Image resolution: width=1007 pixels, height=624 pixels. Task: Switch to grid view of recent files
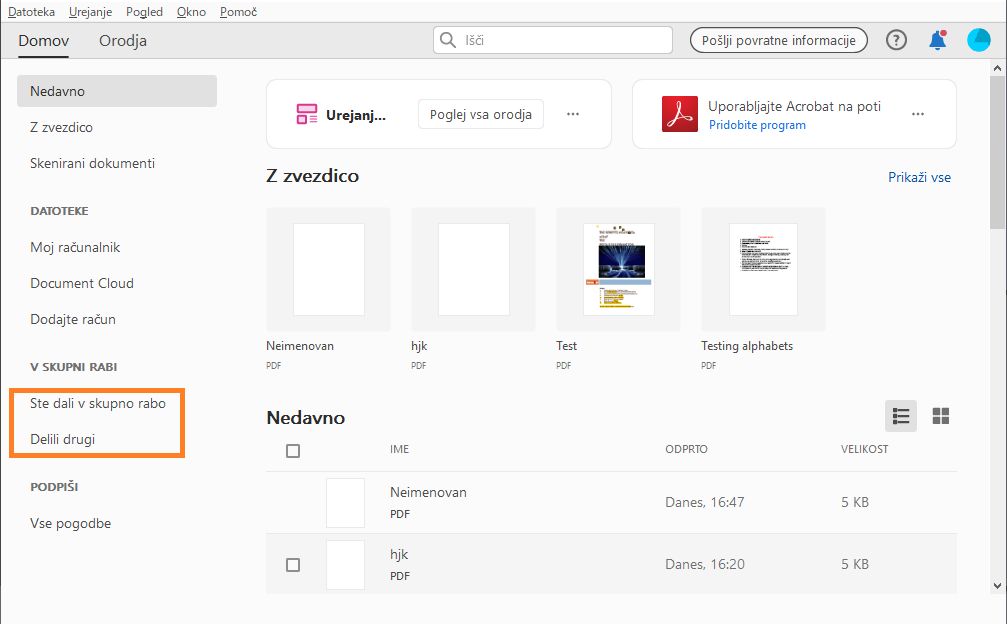tap(940, 415)
